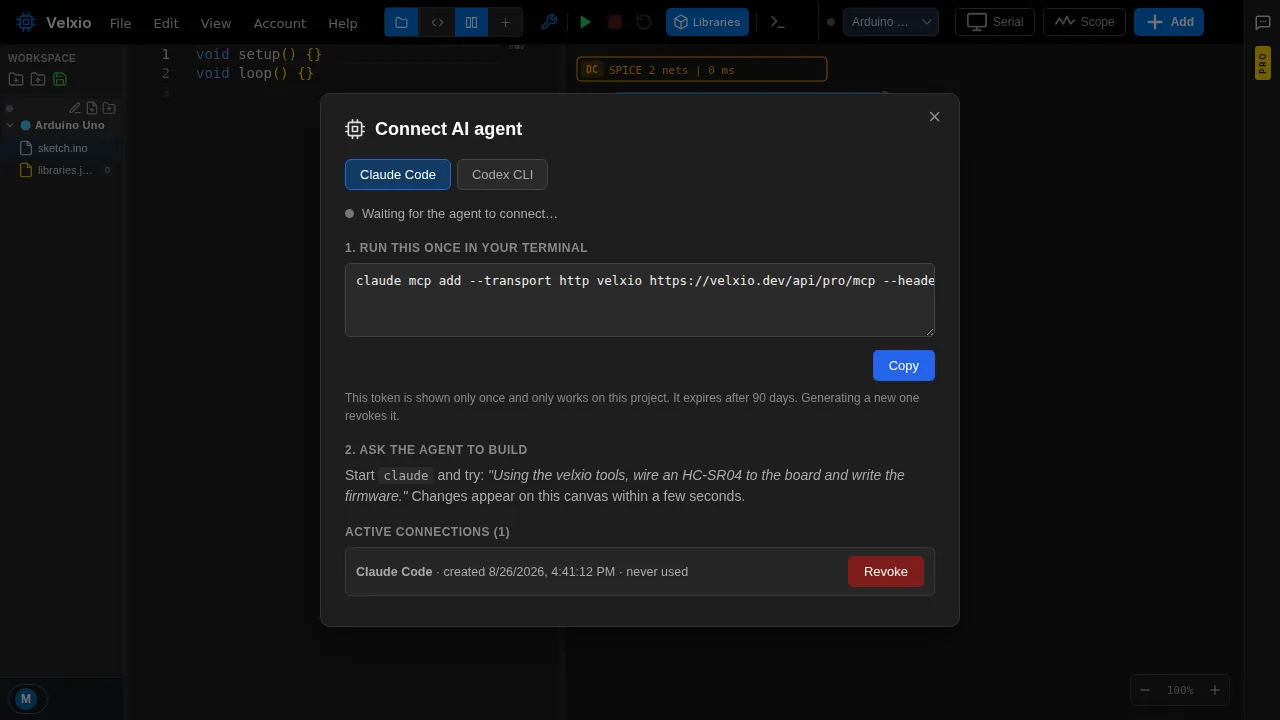Add a new file to Arduino Uno
The width and height of the screenshot is (1280, 720).
point(92,108)
